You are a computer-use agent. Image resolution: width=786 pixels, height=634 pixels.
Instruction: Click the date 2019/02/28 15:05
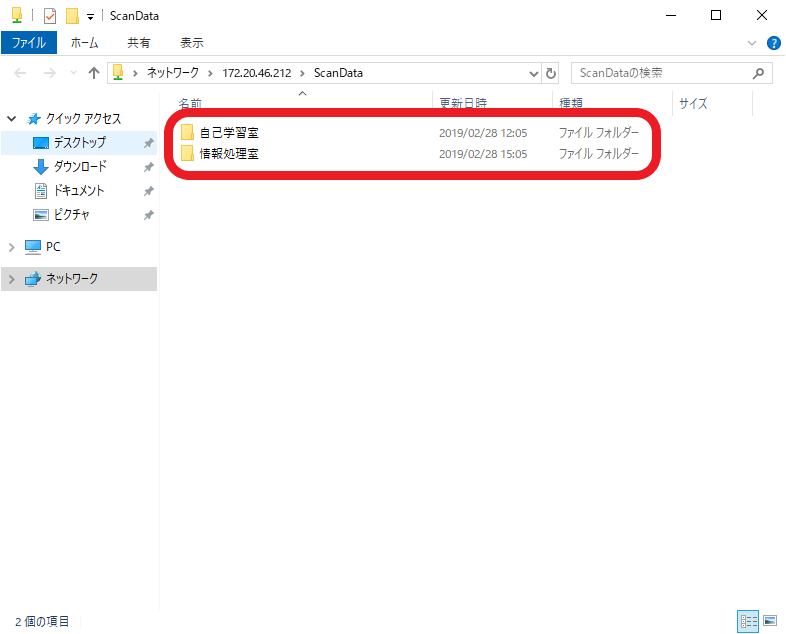click(483, 154)
